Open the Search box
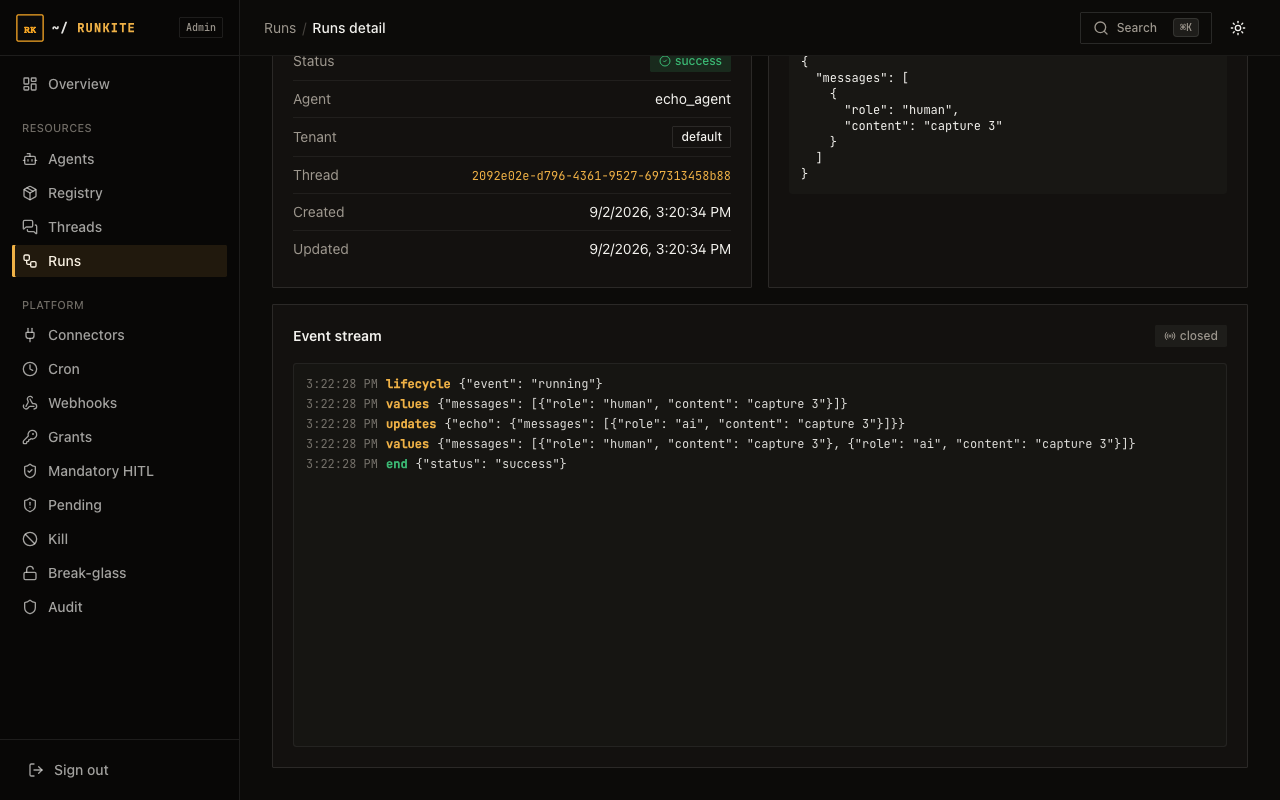Image resolution: width=1280 pixels, height=800 pixels. coord(1146,28)
